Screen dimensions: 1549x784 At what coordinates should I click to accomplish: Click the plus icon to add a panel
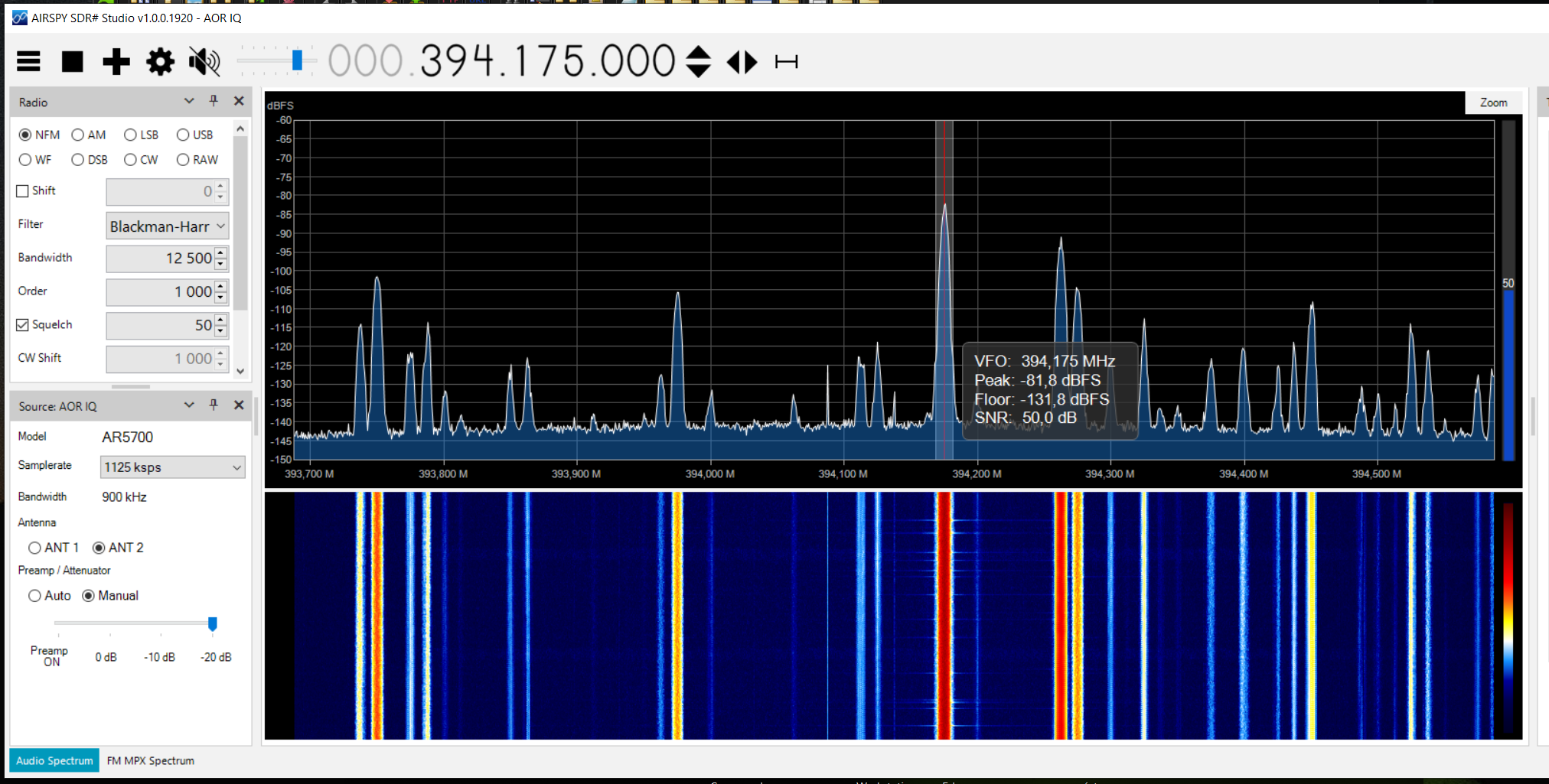(x=116, y=61)
